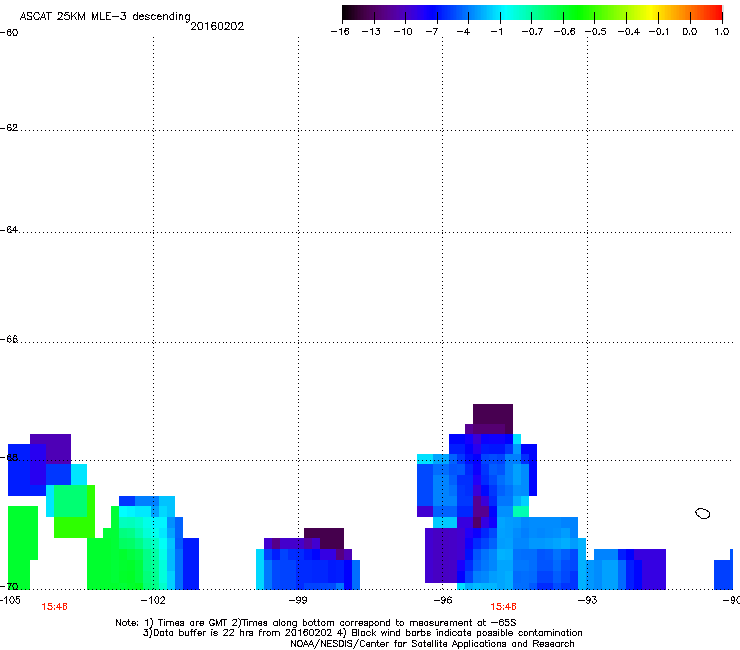740x650 pixels.
Task: Click the title "ASCAT 25KM MLE-3 descending"
Action: [x=105, y=17]
